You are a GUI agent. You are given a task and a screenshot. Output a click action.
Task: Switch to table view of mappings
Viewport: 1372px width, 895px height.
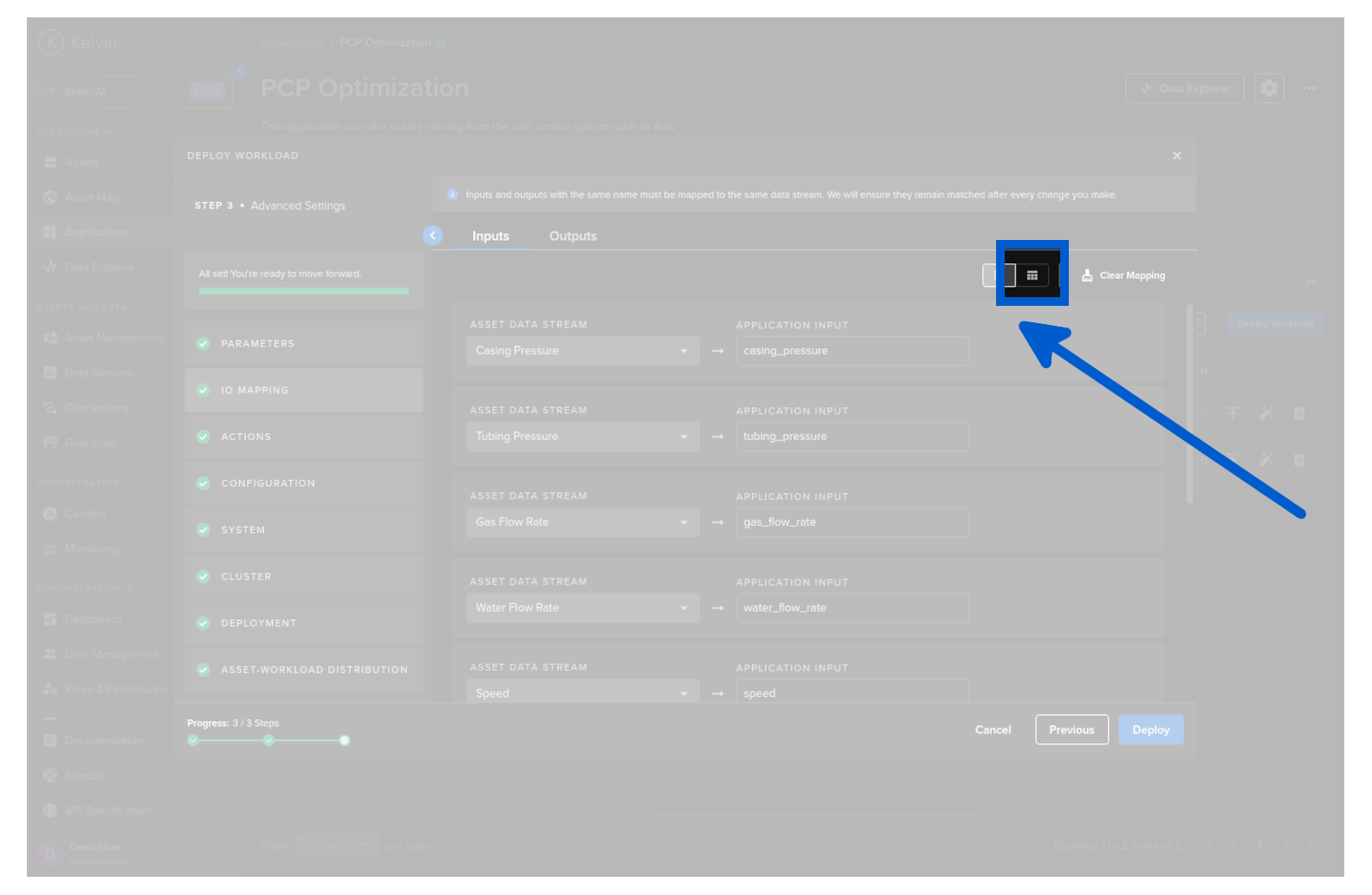click(x=1032, y=276)
